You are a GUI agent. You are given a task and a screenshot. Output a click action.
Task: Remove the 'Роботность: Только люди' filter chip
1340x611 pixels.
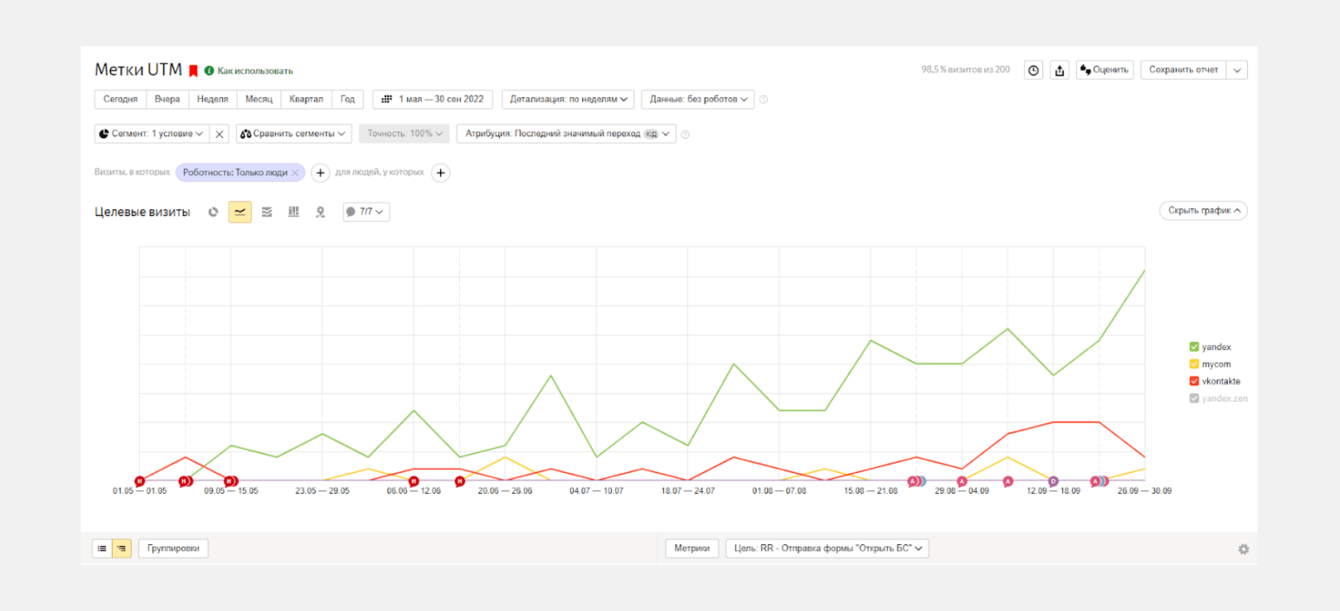[x=295, y=173]
